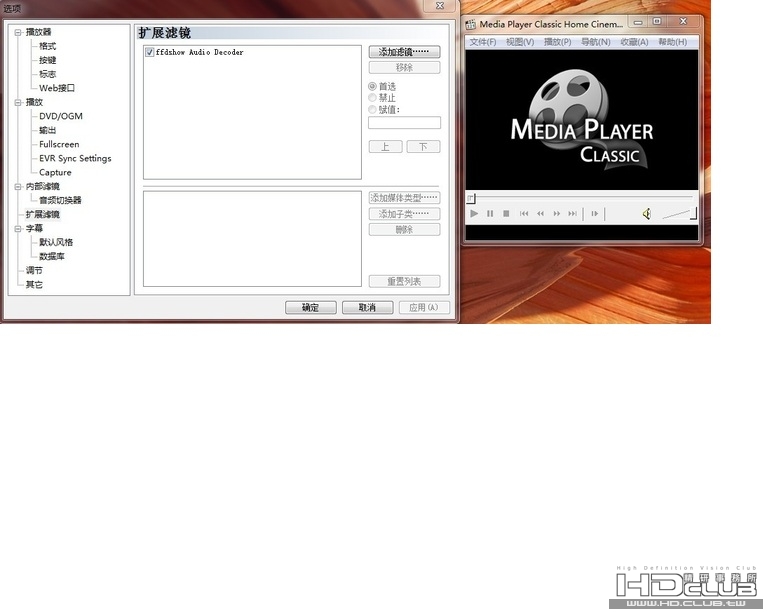Click the 上 move-up button
The image size is (768, 614).
[385, 146]
